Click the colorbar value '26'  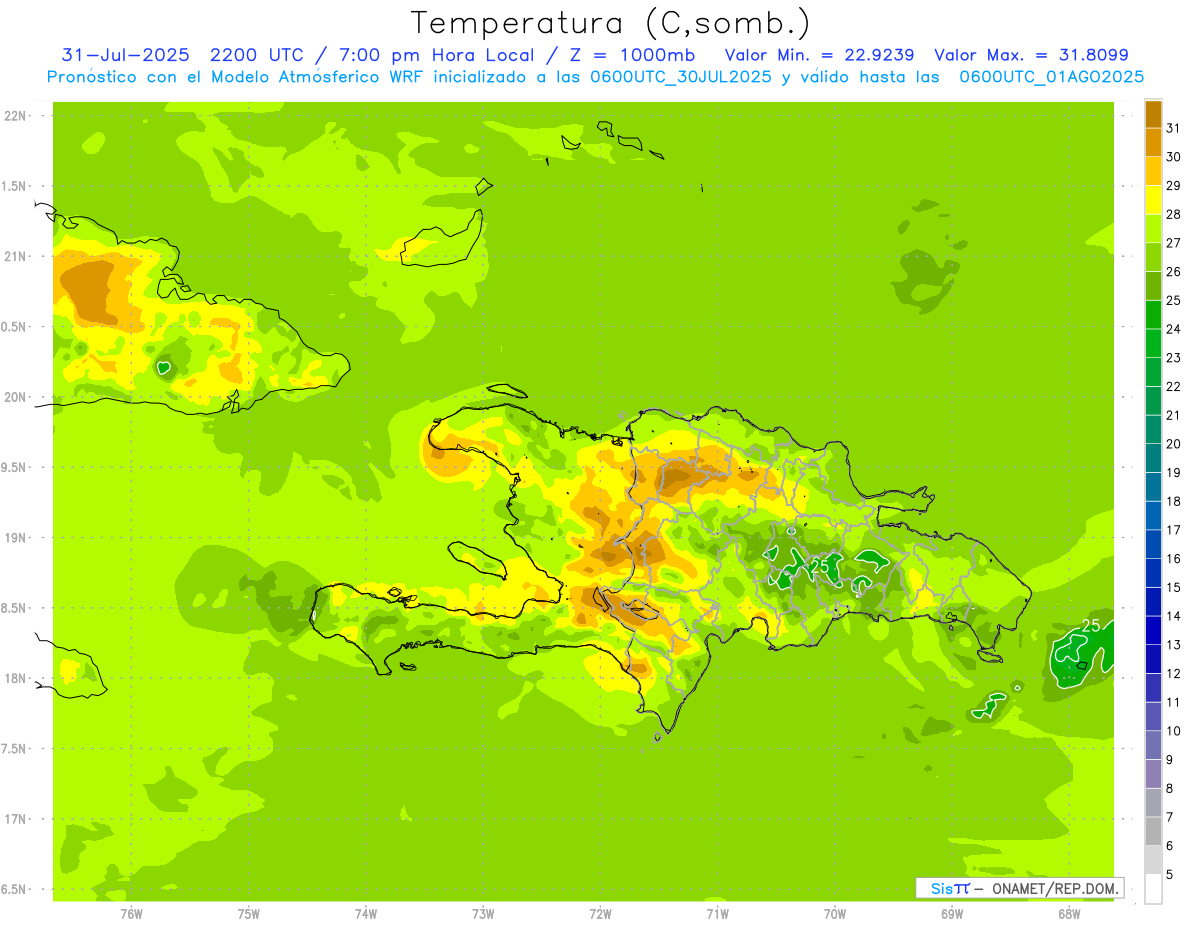[1173, 272]
